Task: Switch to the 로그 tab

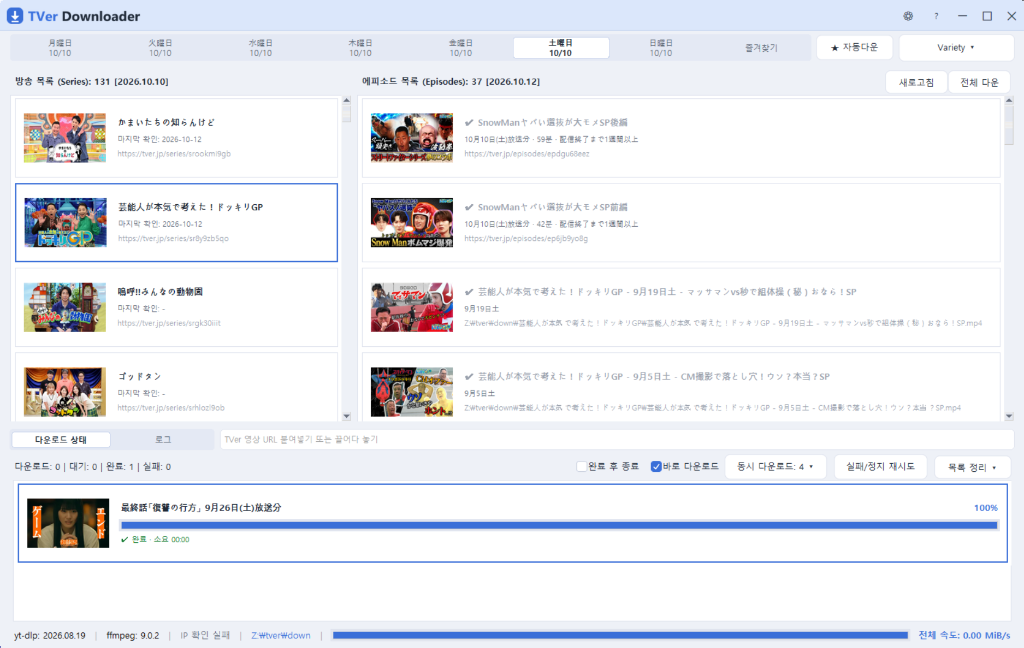Action: point(163,440)
